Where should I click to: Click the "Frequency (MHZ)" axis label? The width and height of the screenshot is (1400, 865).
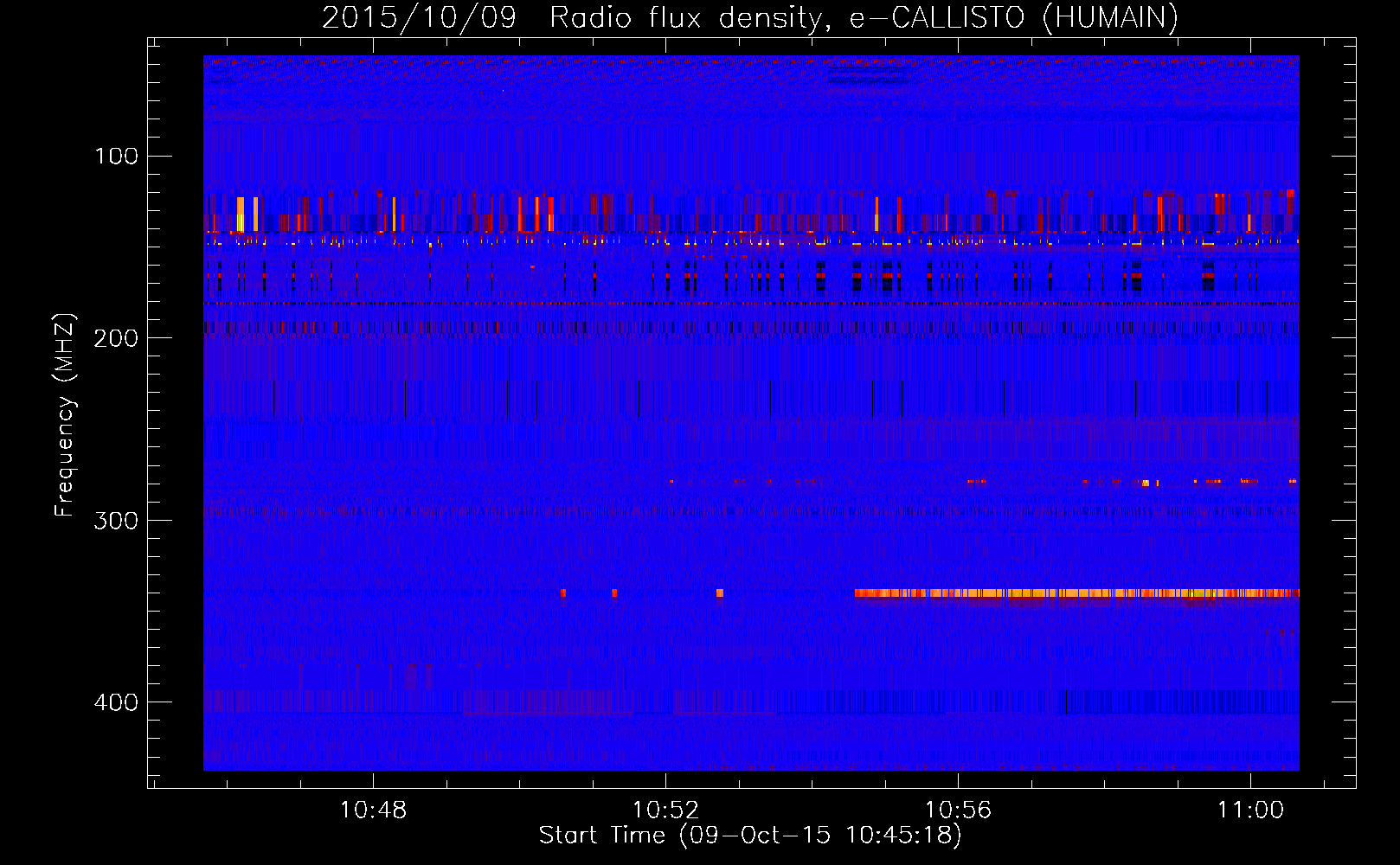pos(65,415)
